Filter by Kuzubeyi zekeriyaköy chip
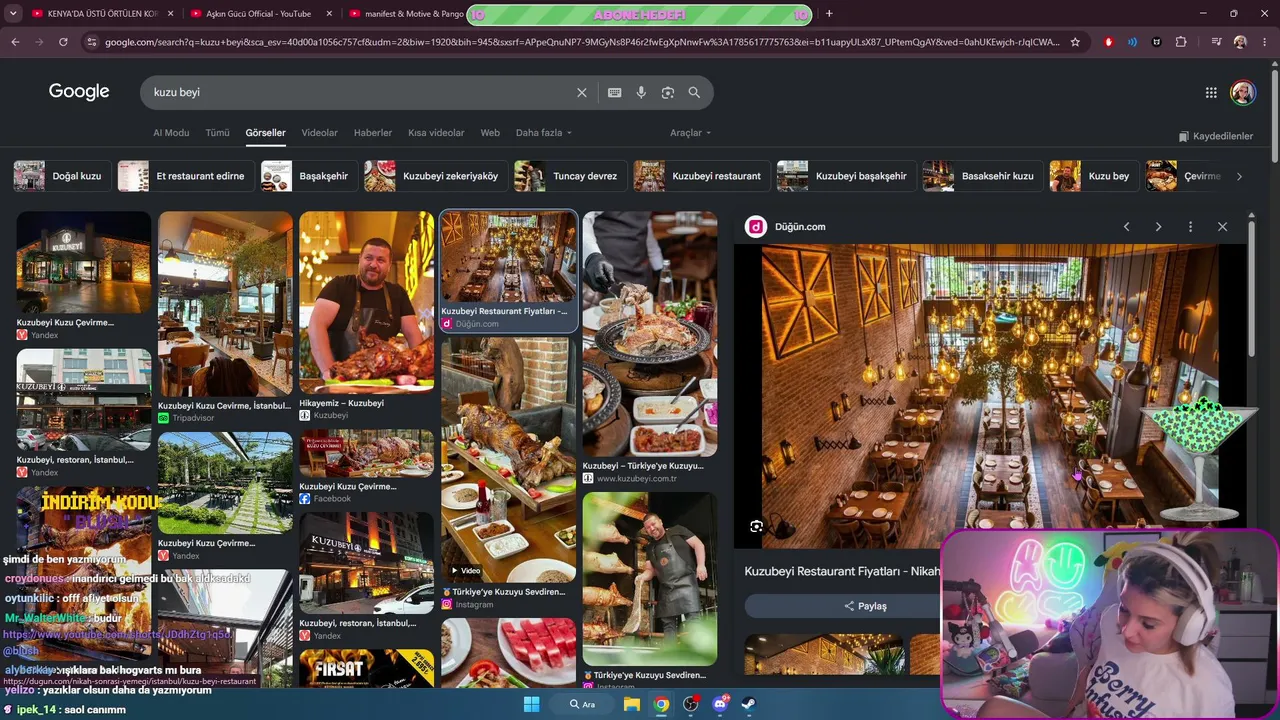This screenshot has height=720, width=1280. [x=435, y=176]
